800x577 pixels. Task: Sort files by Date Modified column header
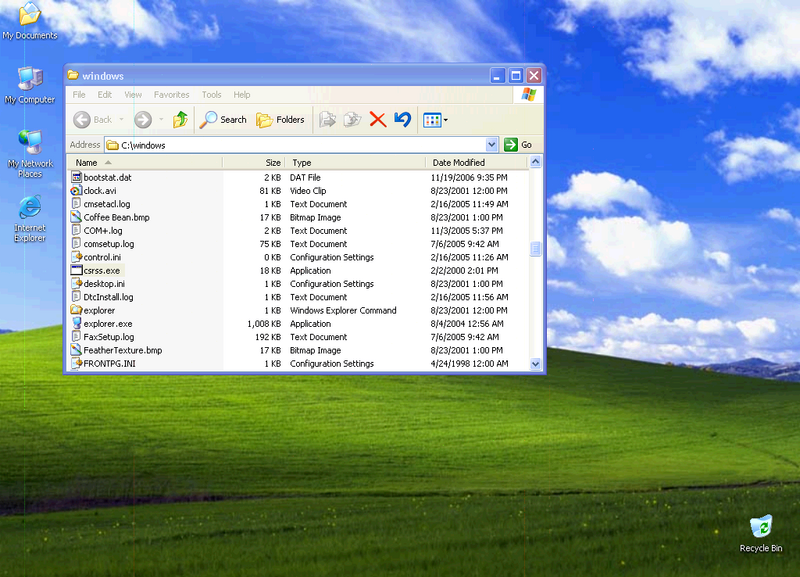point(458,162)
